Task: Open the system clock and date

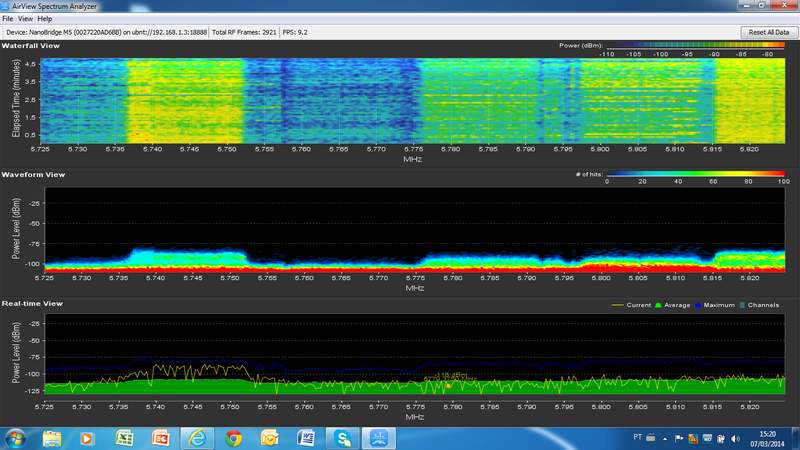Action: (768, 438)
